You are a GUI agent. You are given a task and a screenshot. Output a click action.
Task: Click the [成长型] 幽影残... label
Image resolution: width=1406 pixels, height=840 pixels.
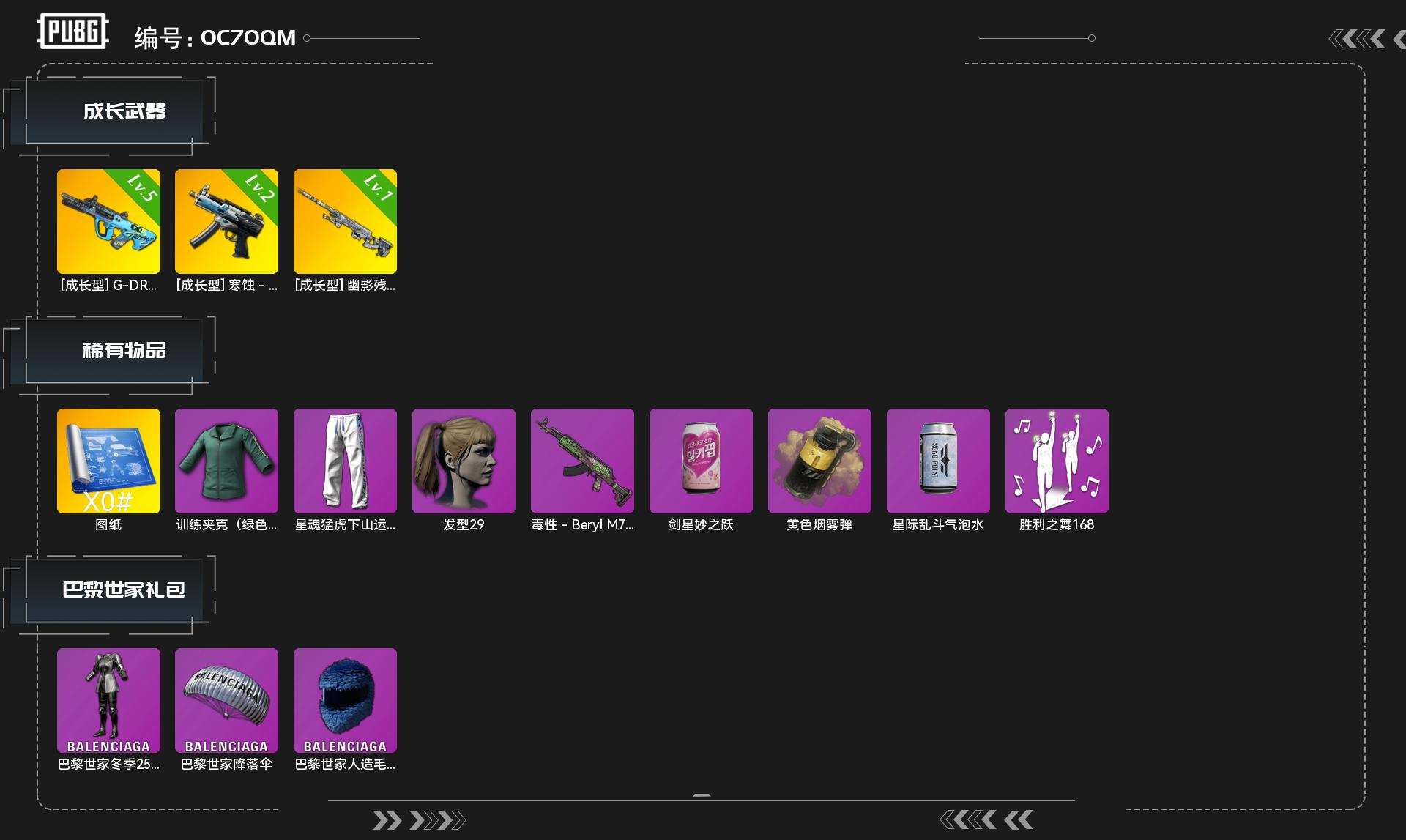click(345, 286)
